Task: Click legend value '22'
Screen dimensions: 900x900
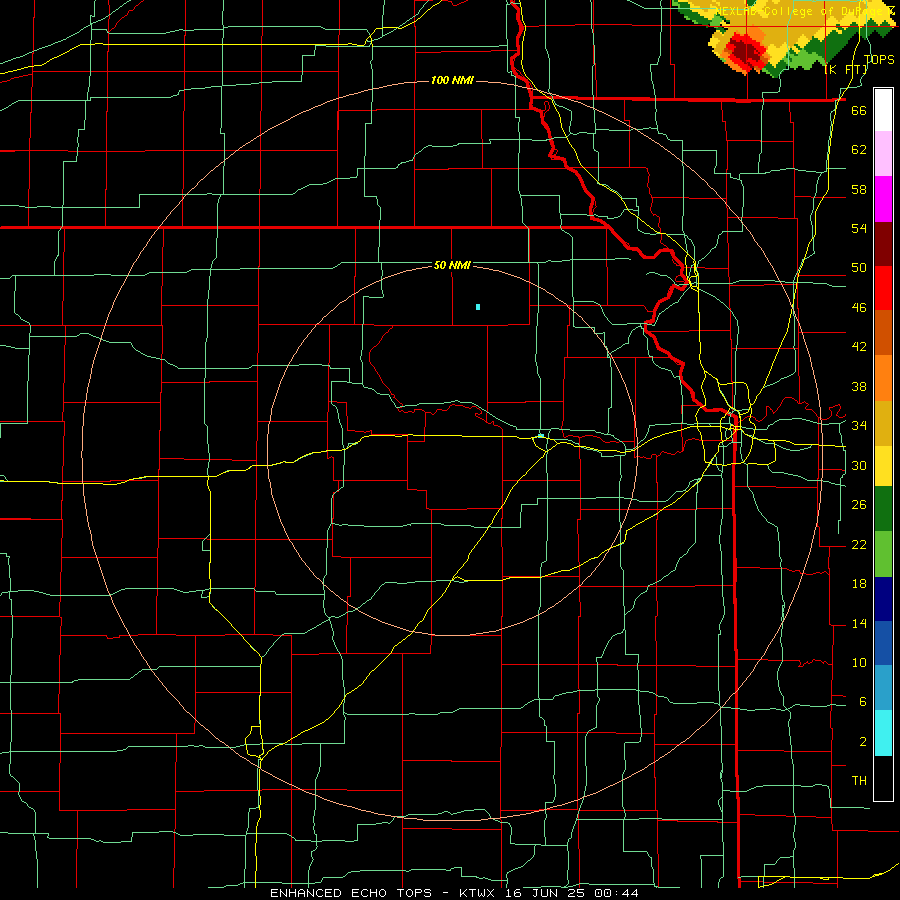Action: [859, 544]
